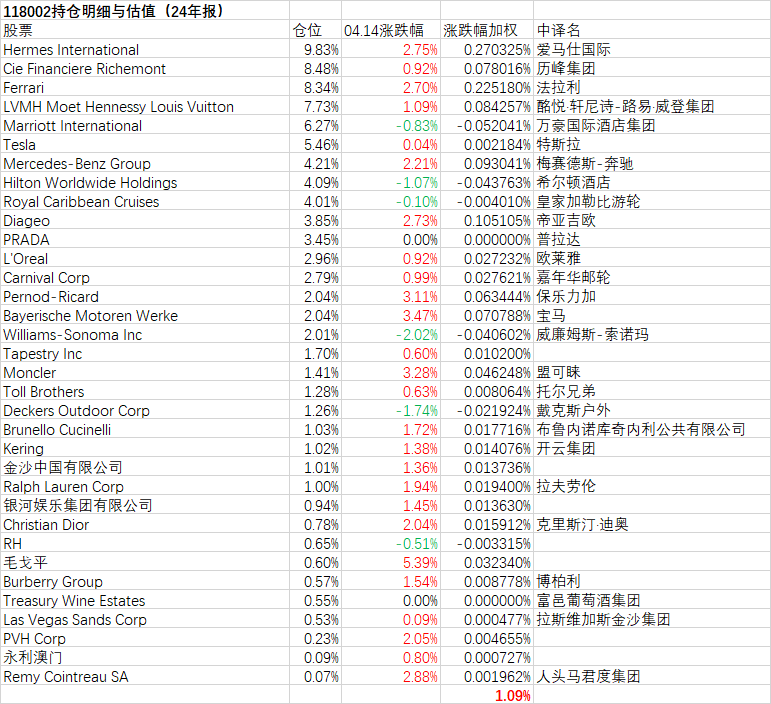771x704 pixels.
Task: Click the 3.47% change cell
Action: coord(391,316)
